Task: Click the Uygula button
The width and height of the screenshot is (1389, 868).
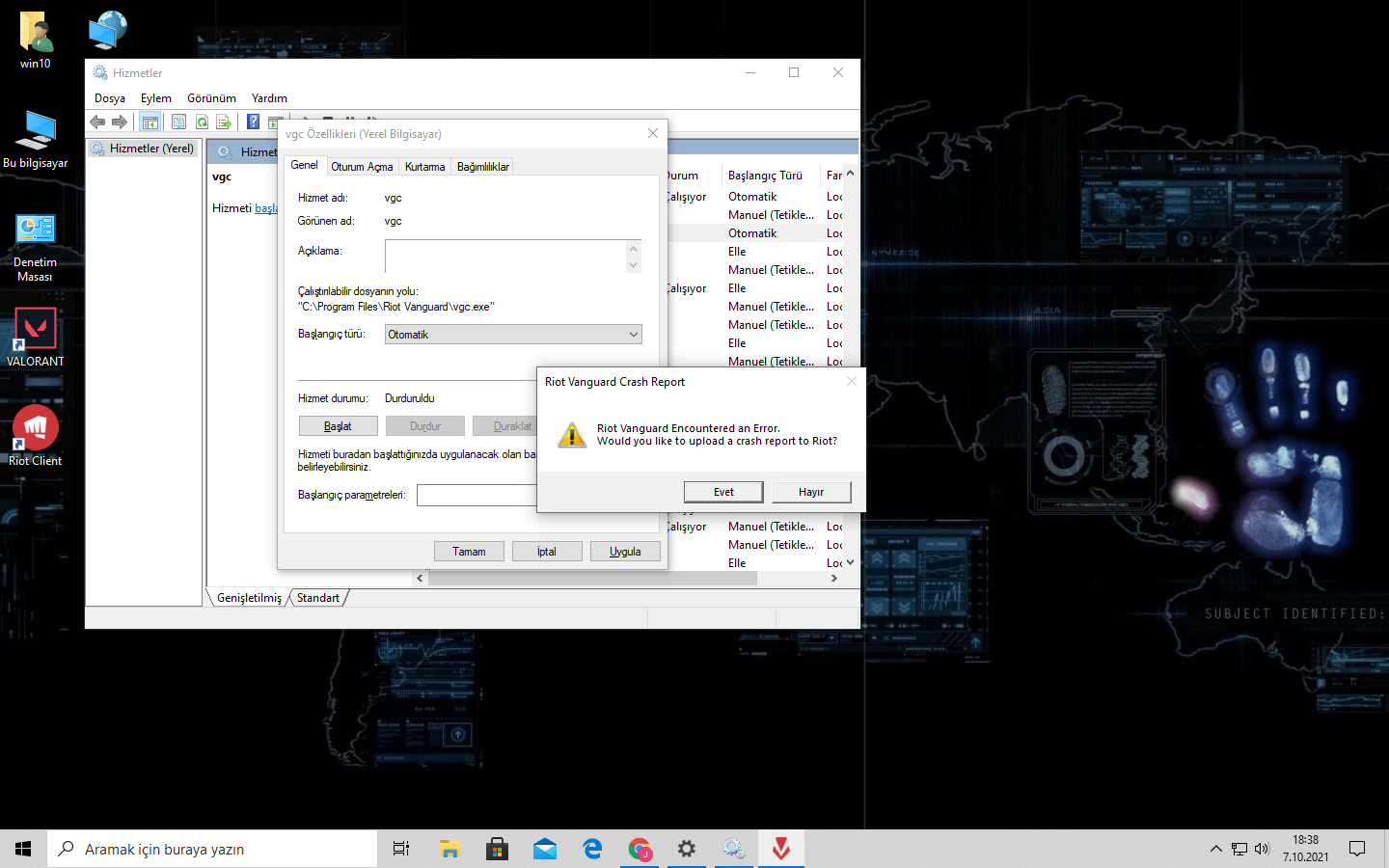Action: click(x=625, y=552)
